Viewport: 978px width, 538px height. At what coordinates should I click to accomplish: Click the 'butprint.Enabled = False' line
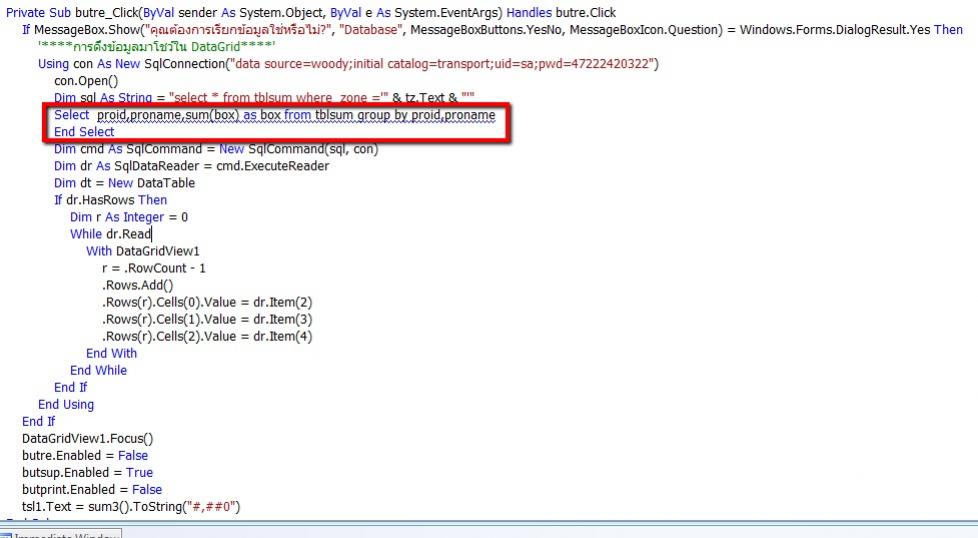[92, 489]
